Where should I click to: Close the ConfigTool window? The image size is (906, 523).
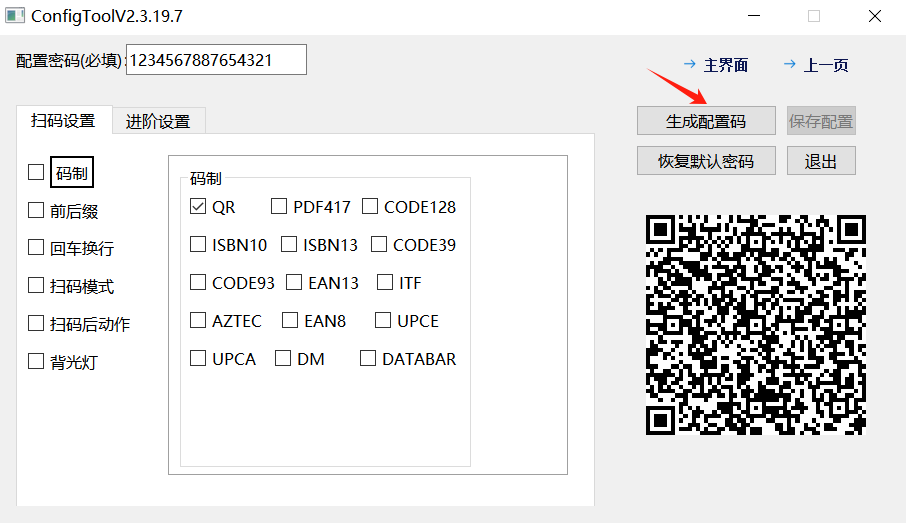875,16
